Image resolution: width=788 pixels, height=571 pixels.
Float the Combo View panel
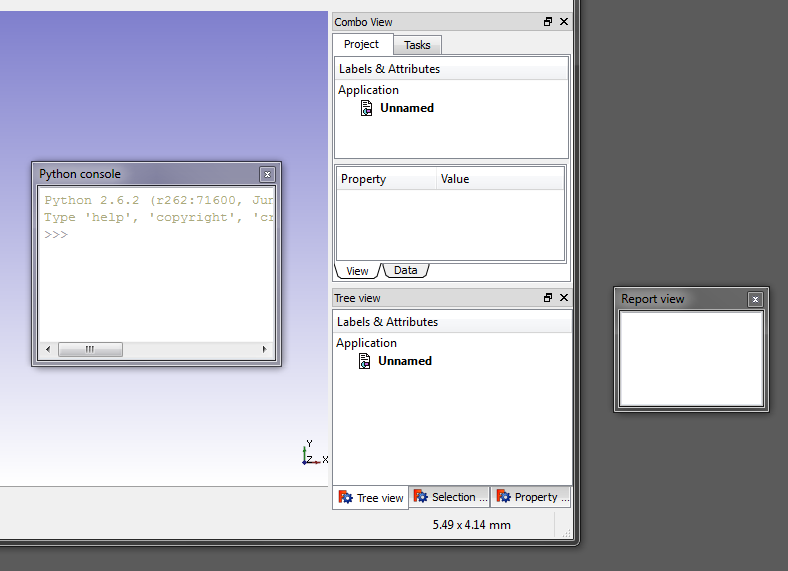coord(548,22)
